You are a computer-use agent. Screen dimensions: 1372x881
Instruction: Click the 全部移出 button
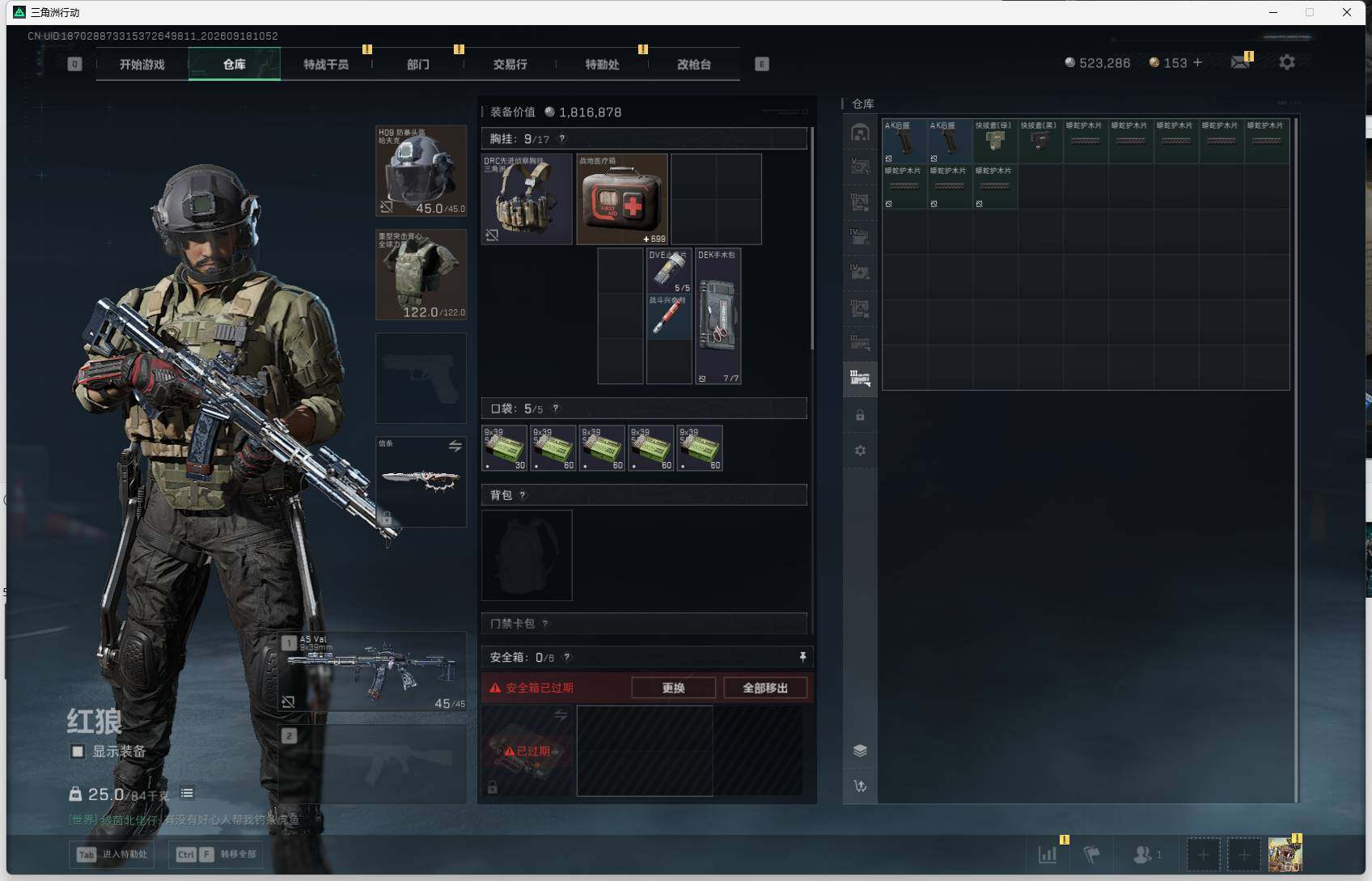(765, 688)
